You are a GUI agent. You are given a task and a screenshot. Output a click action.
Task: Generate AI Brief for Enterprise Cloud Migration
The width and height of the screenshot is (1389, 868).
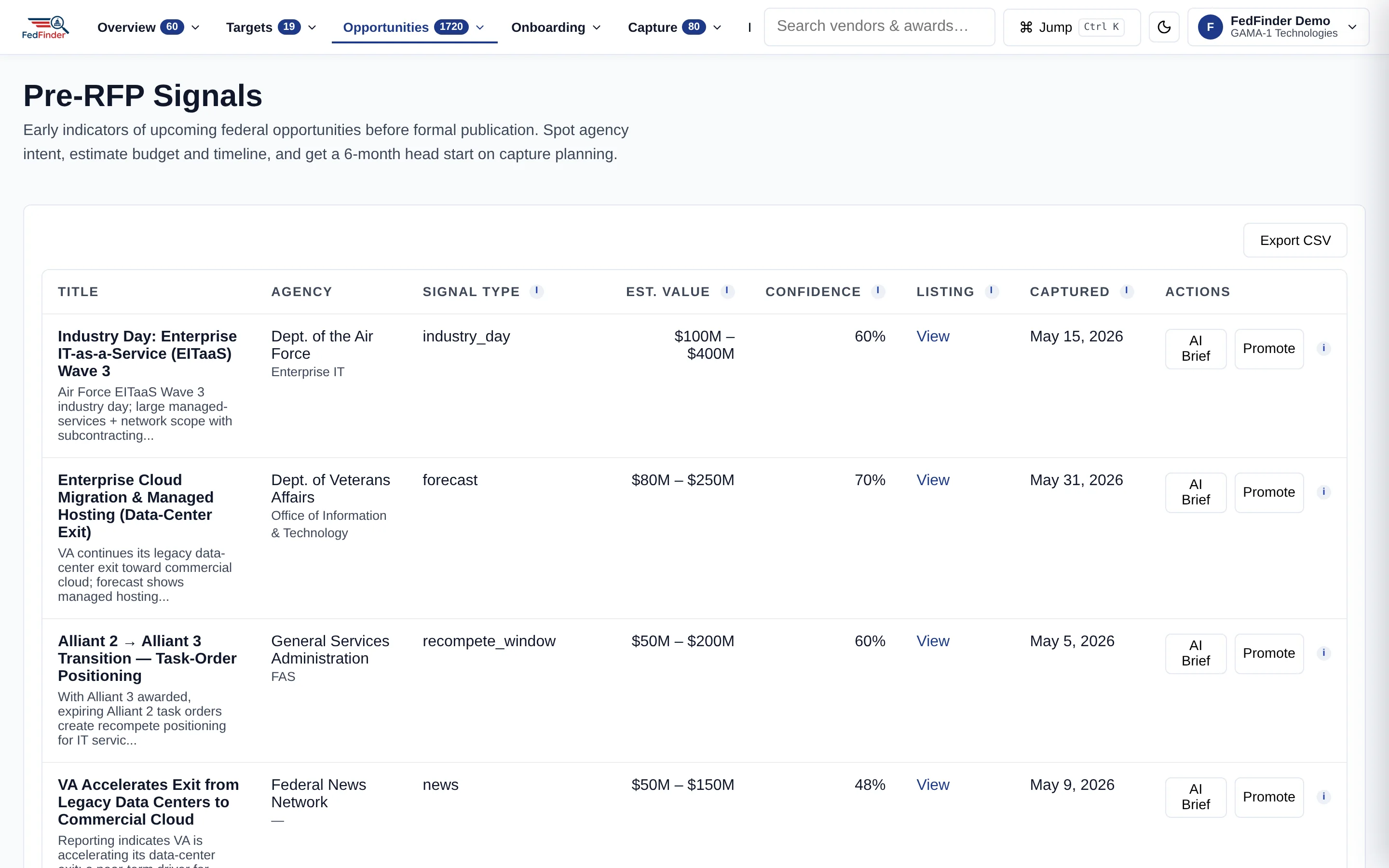coord(1196,492)
